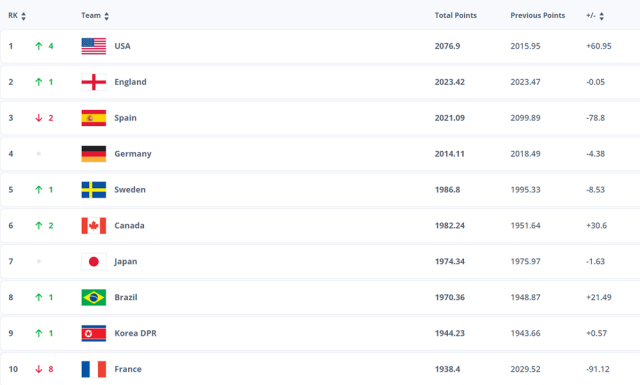Image resolution: width=640 pixels, height=385 pixels.
Task: Open the France team link
Action: 128,369
